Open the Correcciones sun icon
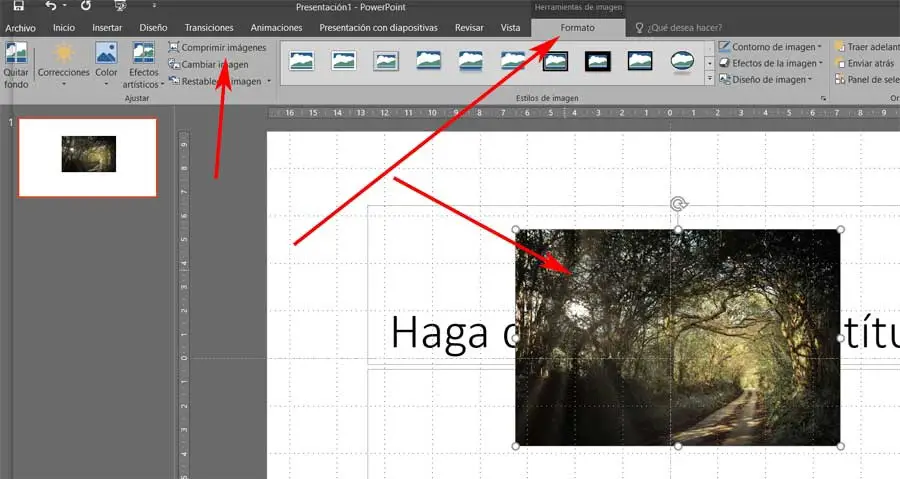This screenshot has height=479, width=900. tap(64, 53)
